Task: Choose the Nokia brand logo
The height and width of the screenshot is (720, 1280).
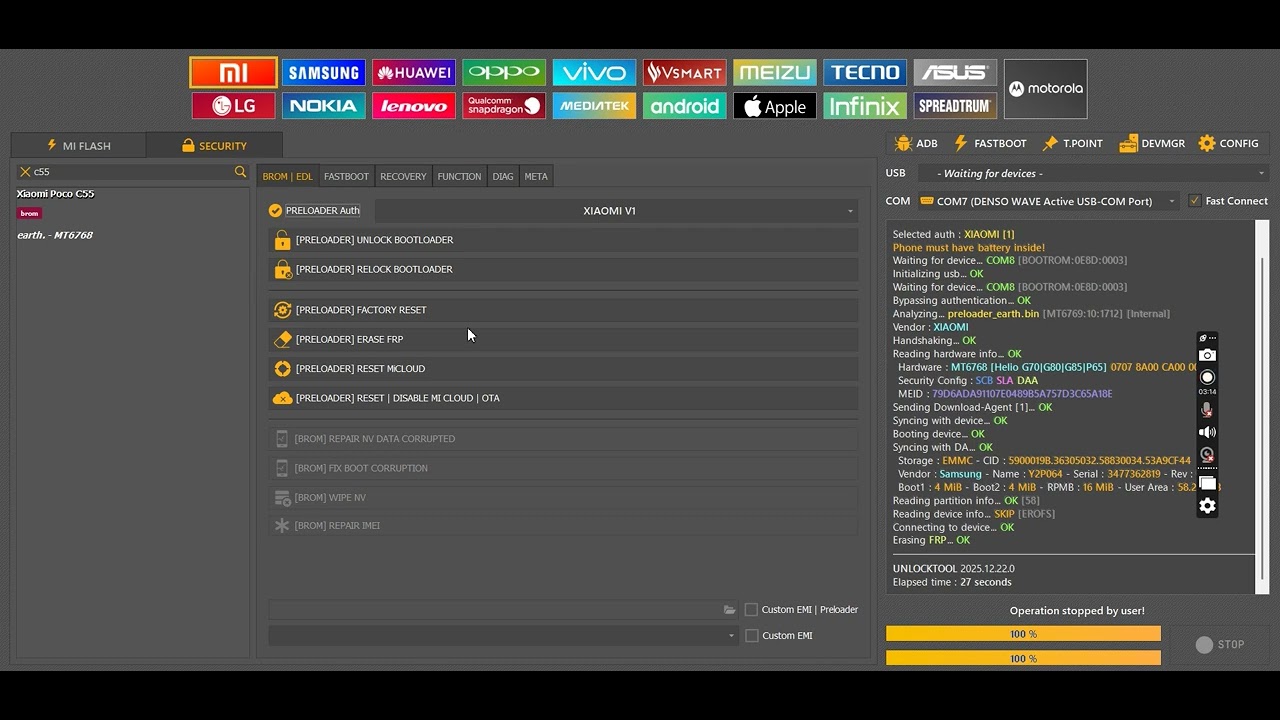Action: pos(323,106)
